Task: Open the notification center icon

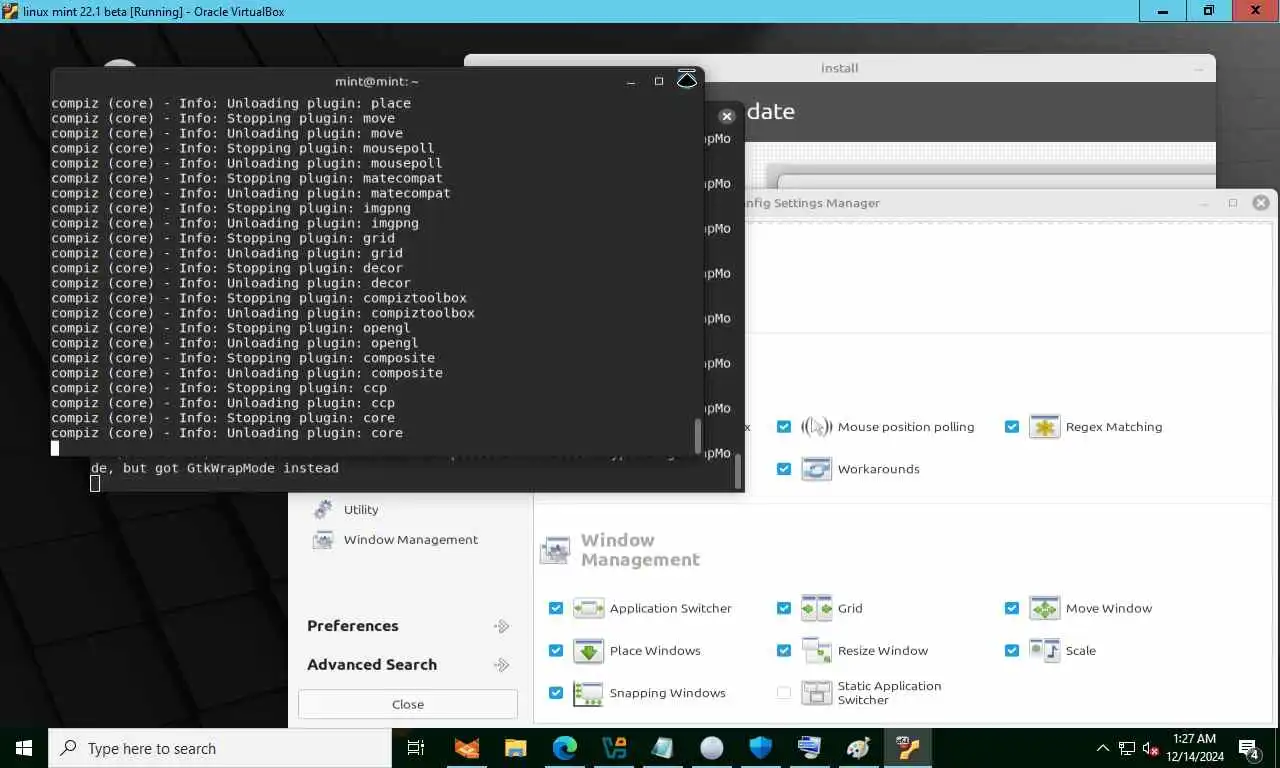Action: pos(1250,748)
